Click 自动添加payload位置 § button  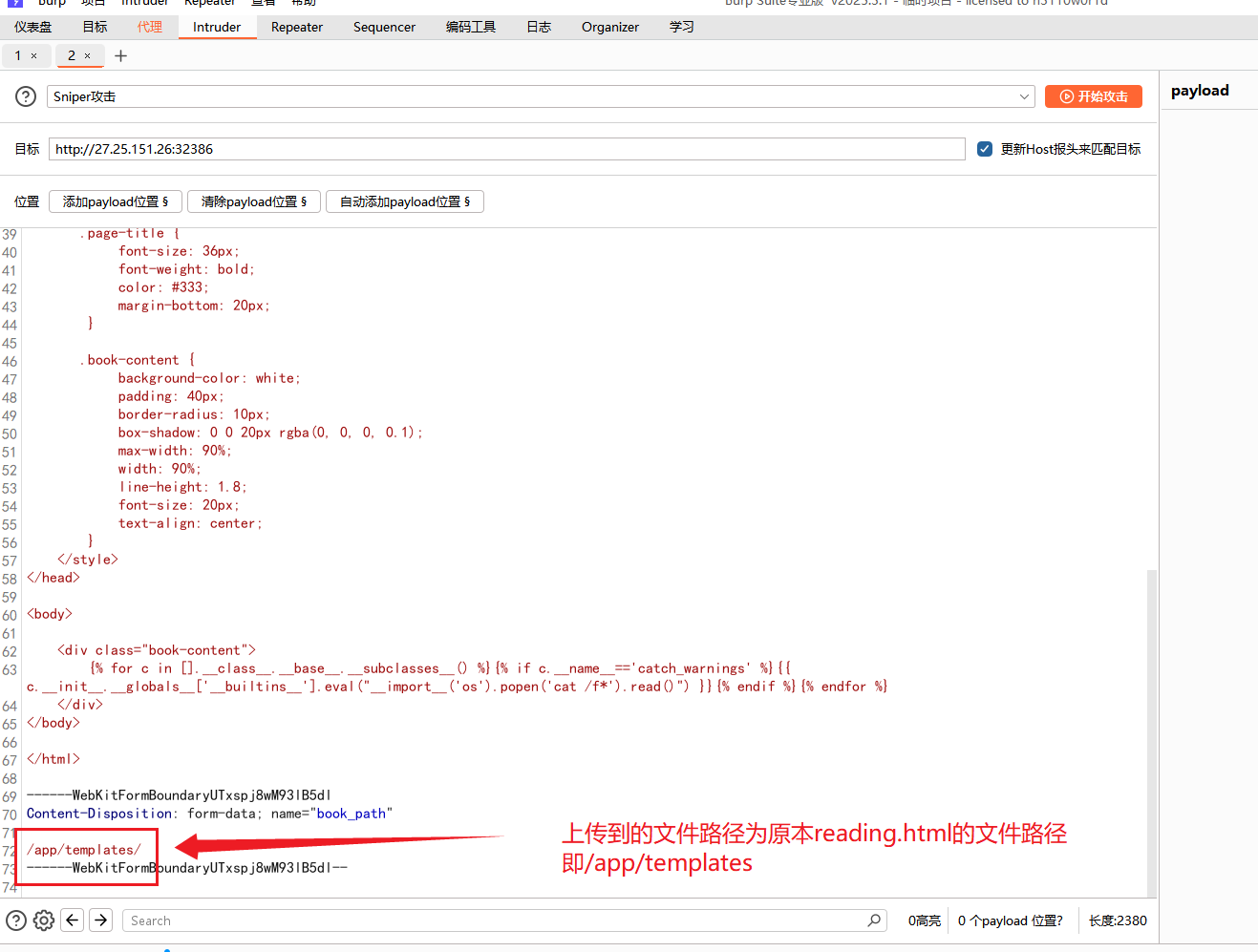405,201
